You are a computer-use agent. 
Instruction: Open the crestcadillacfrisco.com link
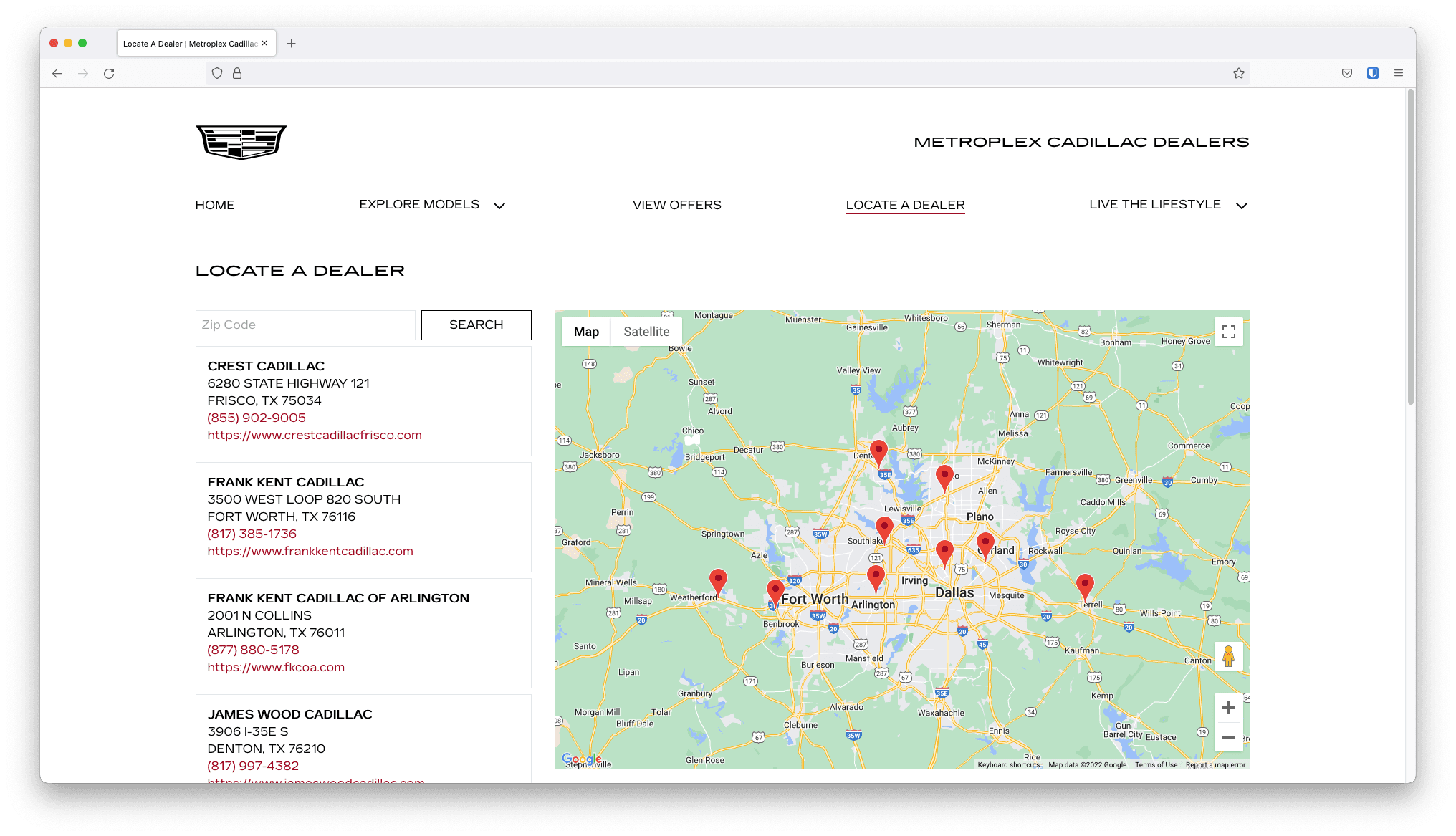[315, 435]
